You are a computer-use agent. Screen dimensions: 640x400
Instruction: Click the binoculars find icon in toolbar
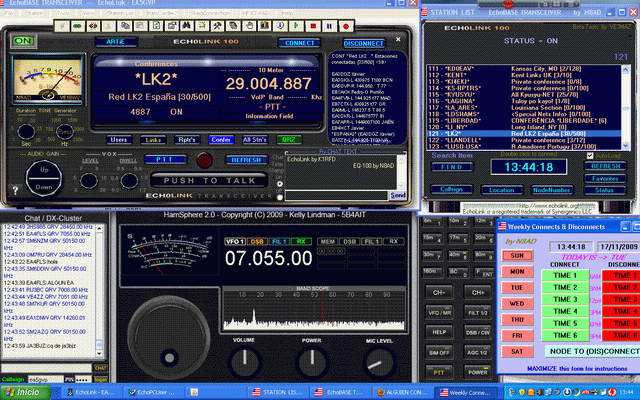[187, 26]
